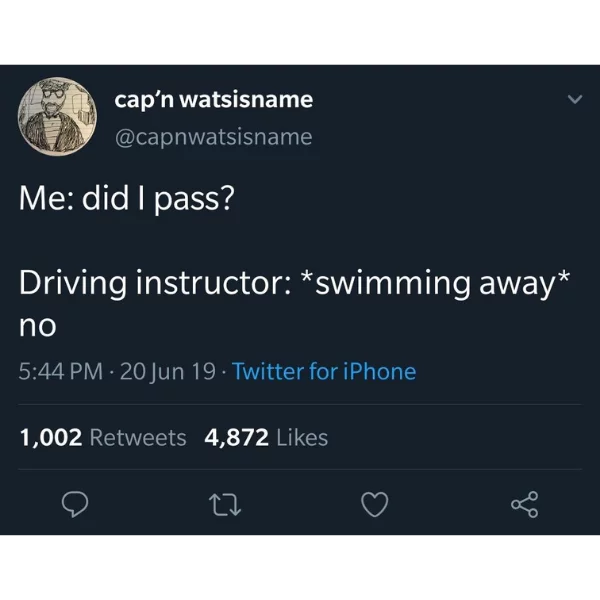
Task: Like the tweet with heart icon
Action: coord(375,505)
